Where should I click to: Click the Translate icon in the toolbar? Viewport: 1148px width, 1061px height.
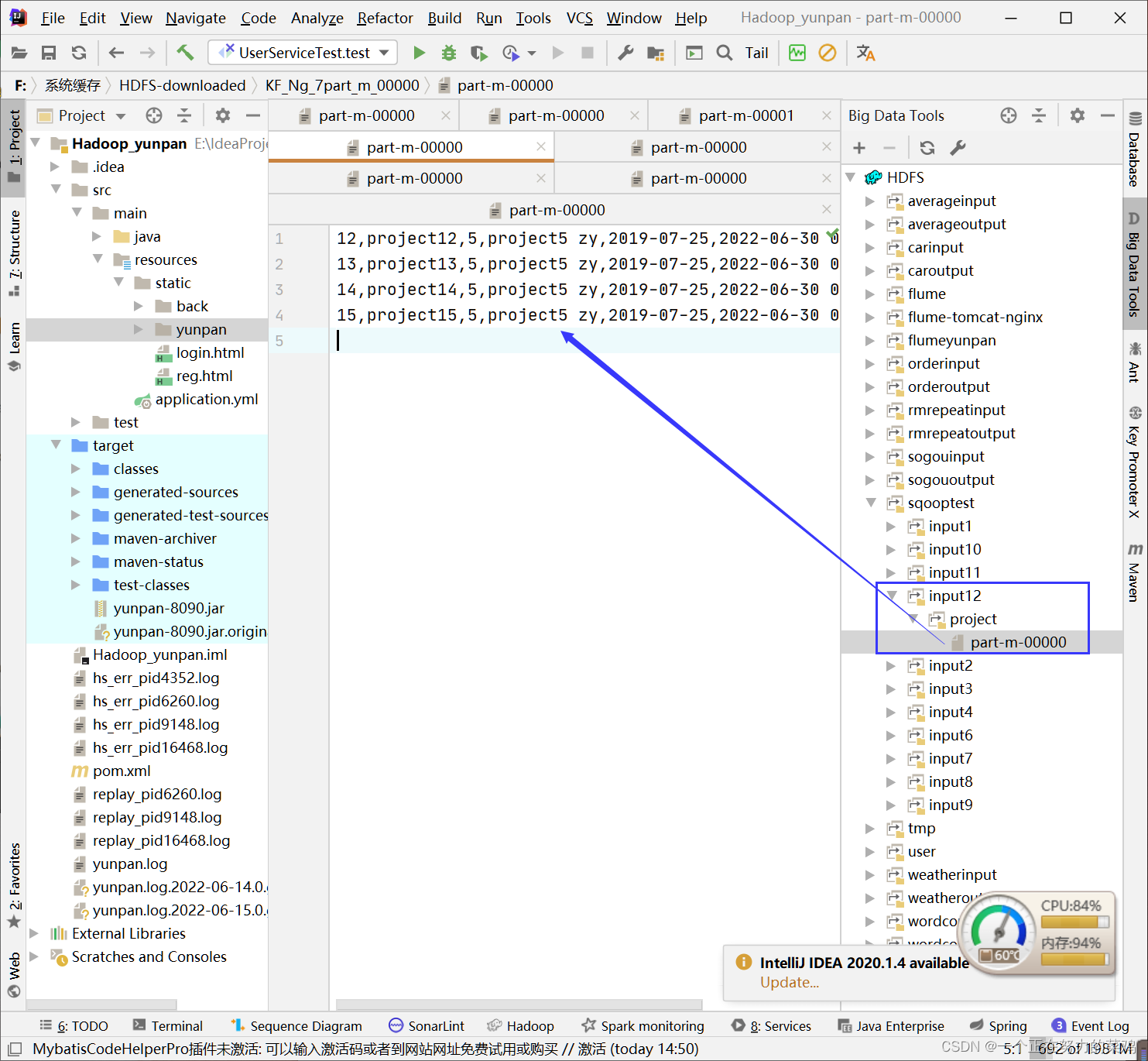click(865, 53)
